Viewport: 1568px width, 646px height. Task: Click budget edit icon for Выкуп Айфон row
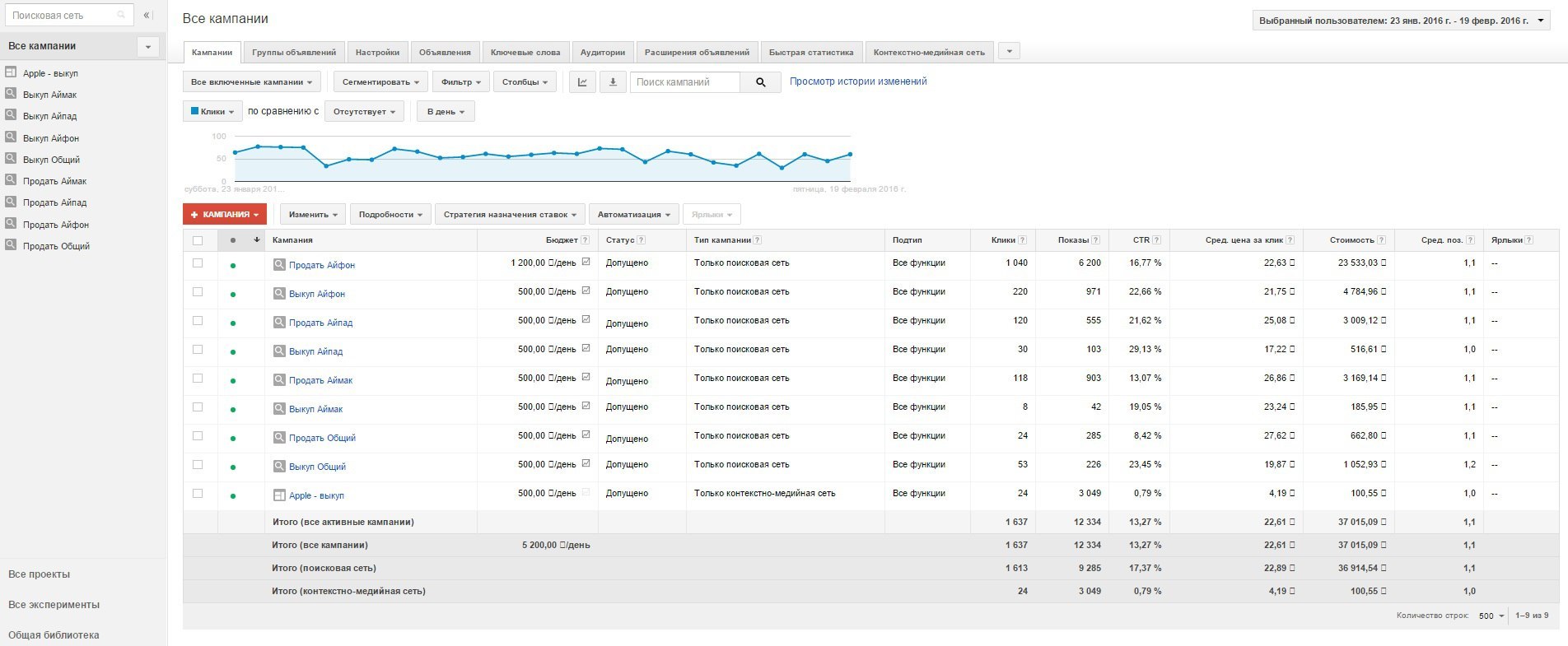586,290
